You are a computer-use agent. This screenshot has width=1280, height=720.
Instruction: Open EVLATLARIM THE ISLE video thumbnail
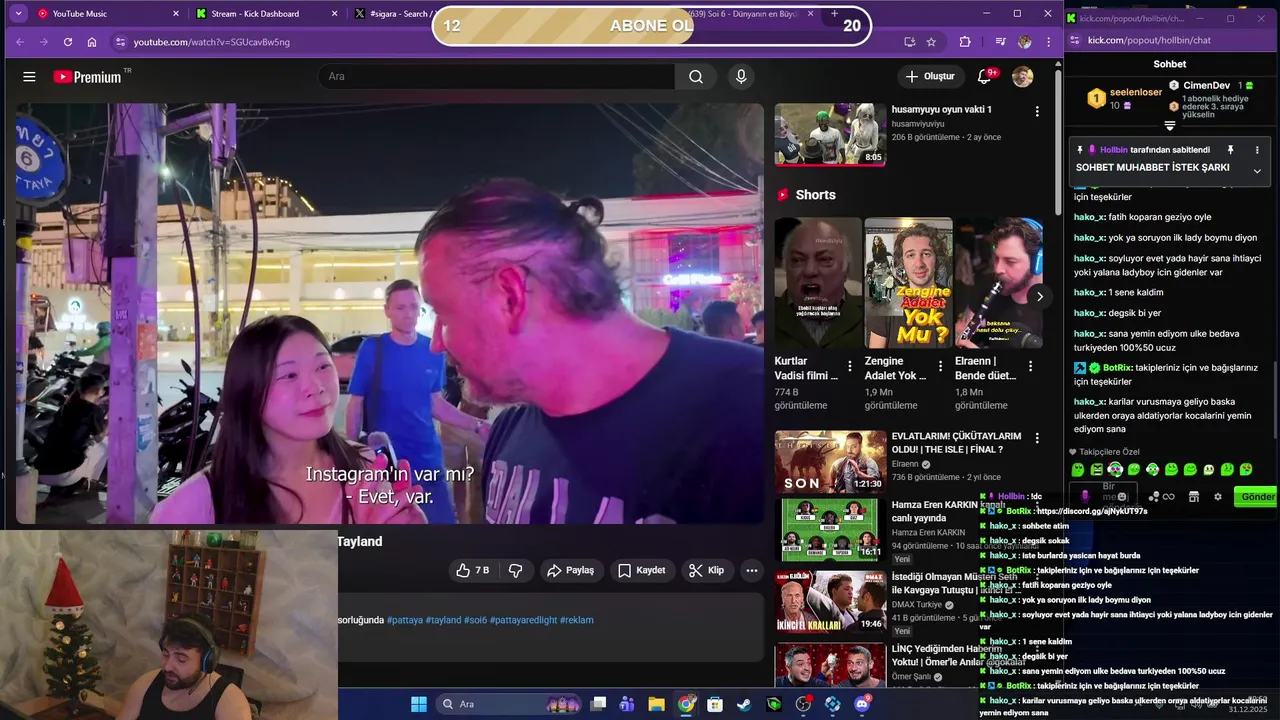(830, 462)
